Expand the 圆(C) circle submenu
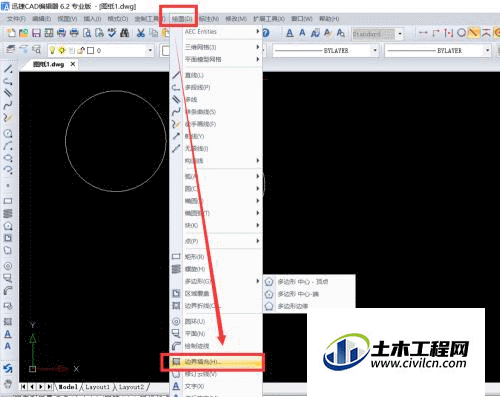500x397 pixels. tap(216, 189)
